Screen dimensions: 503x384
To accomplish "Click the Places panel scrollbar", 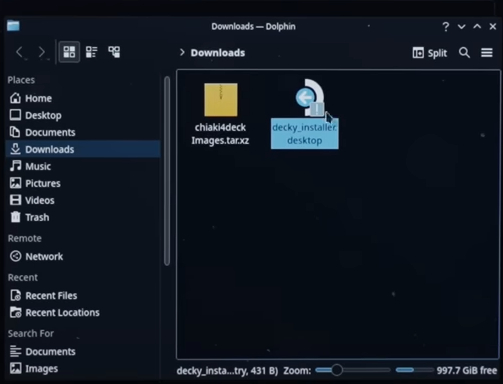I will (x=167, y=171).
